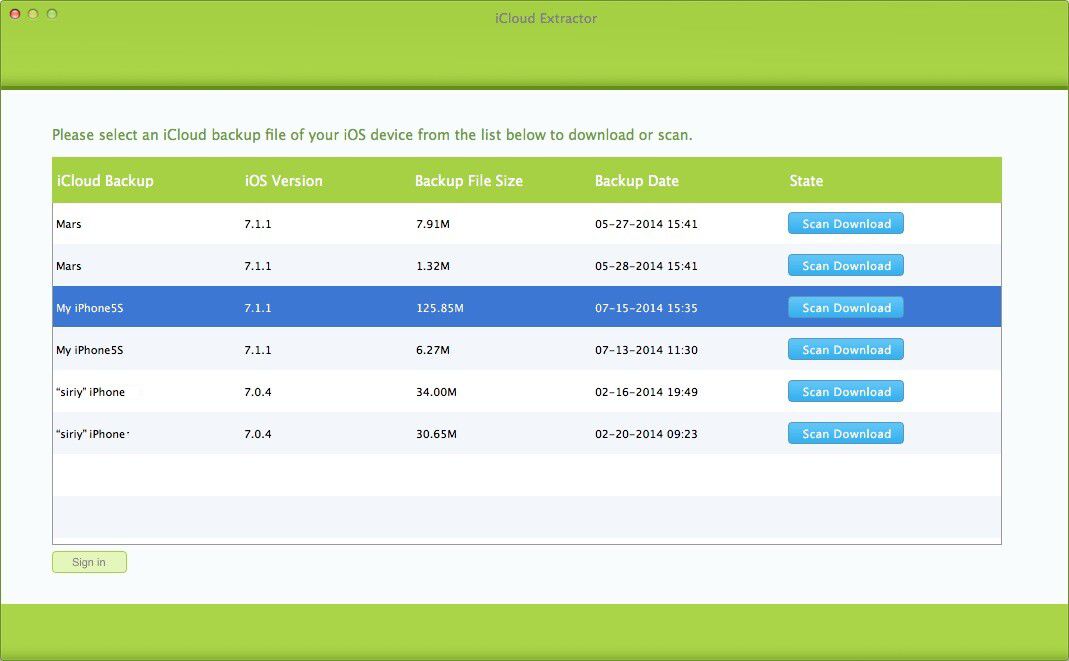Click the 02-16-2014 19:49 backup date

click(646, 392)
